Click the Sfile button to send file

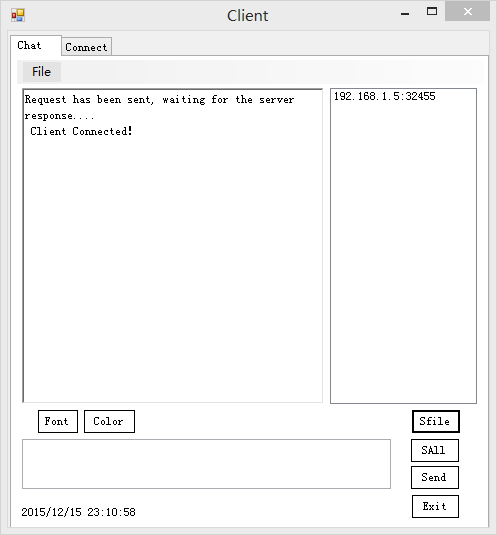click(436, 421)
